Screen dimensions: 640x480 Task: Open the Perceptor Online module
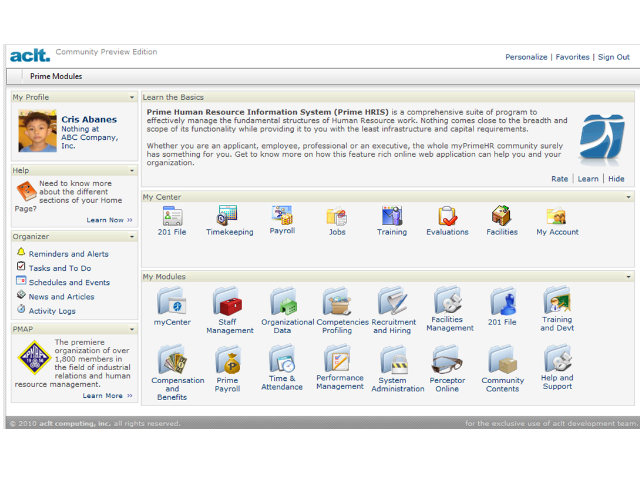pyautogui.click(x=447, y=359)
